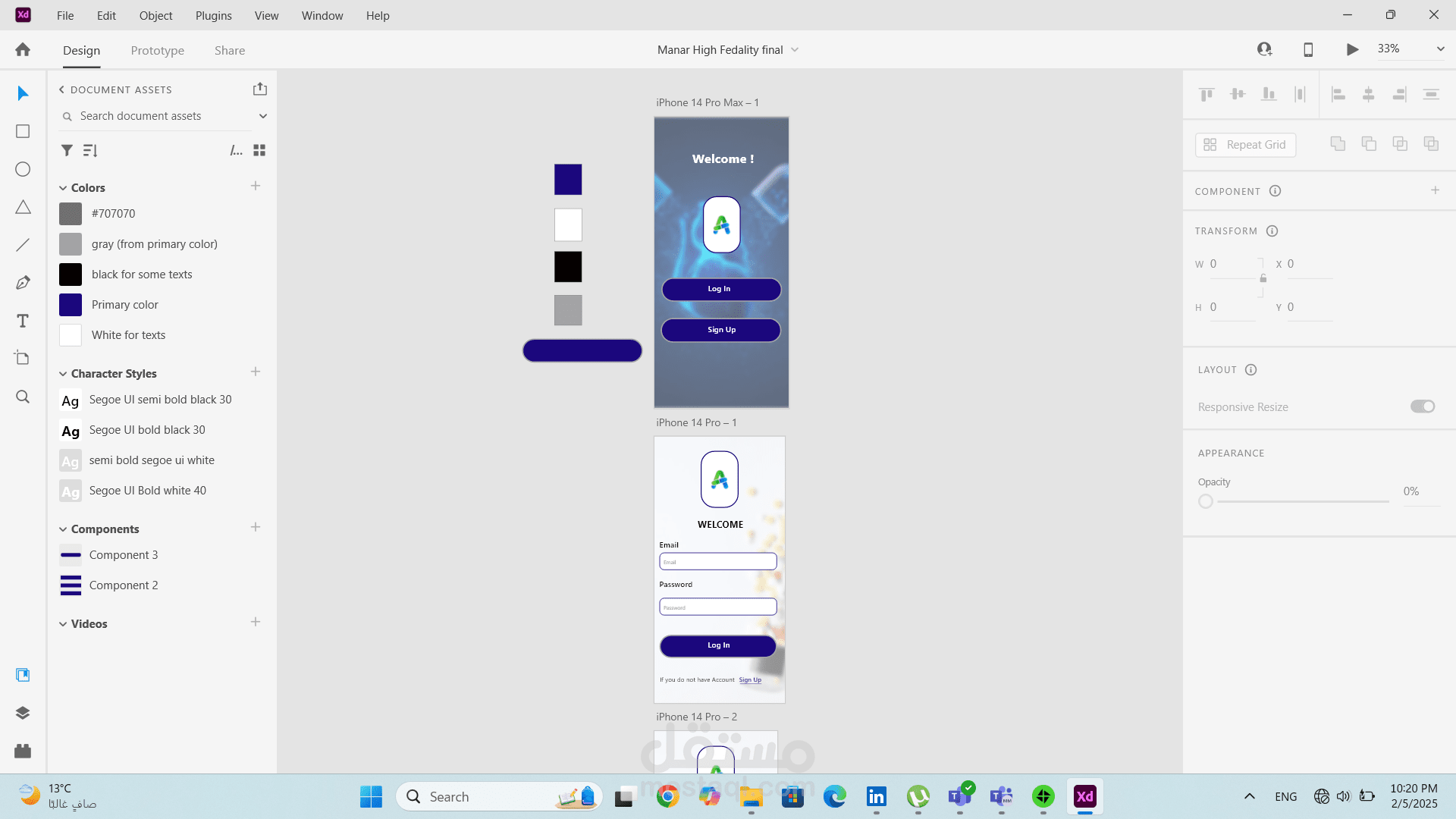Open the Plugins menu

point(213,15)
